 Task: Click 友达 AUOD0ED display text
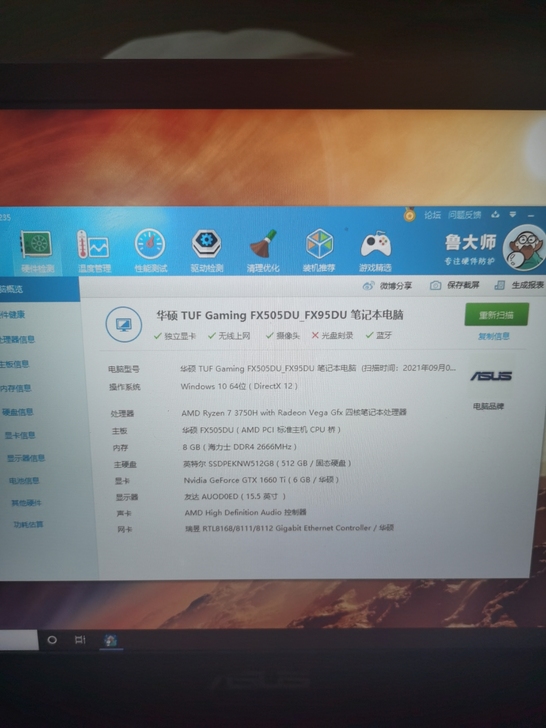(x=235, y=496)
